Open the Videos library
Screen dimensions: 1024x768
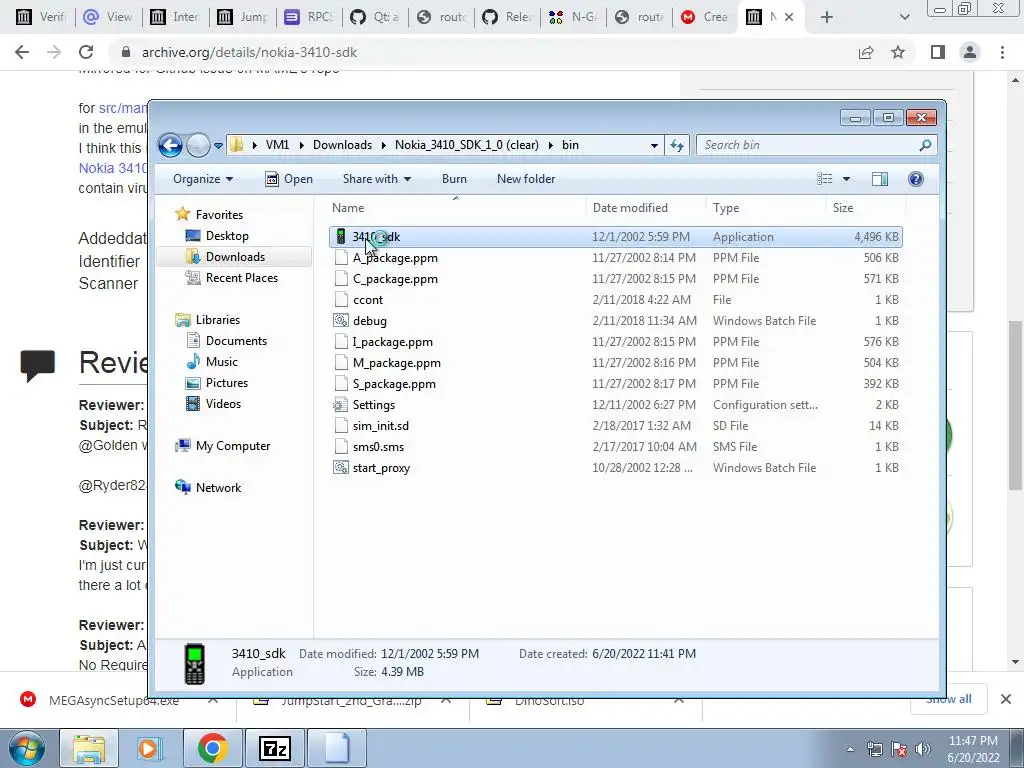(x=223, y=404)
